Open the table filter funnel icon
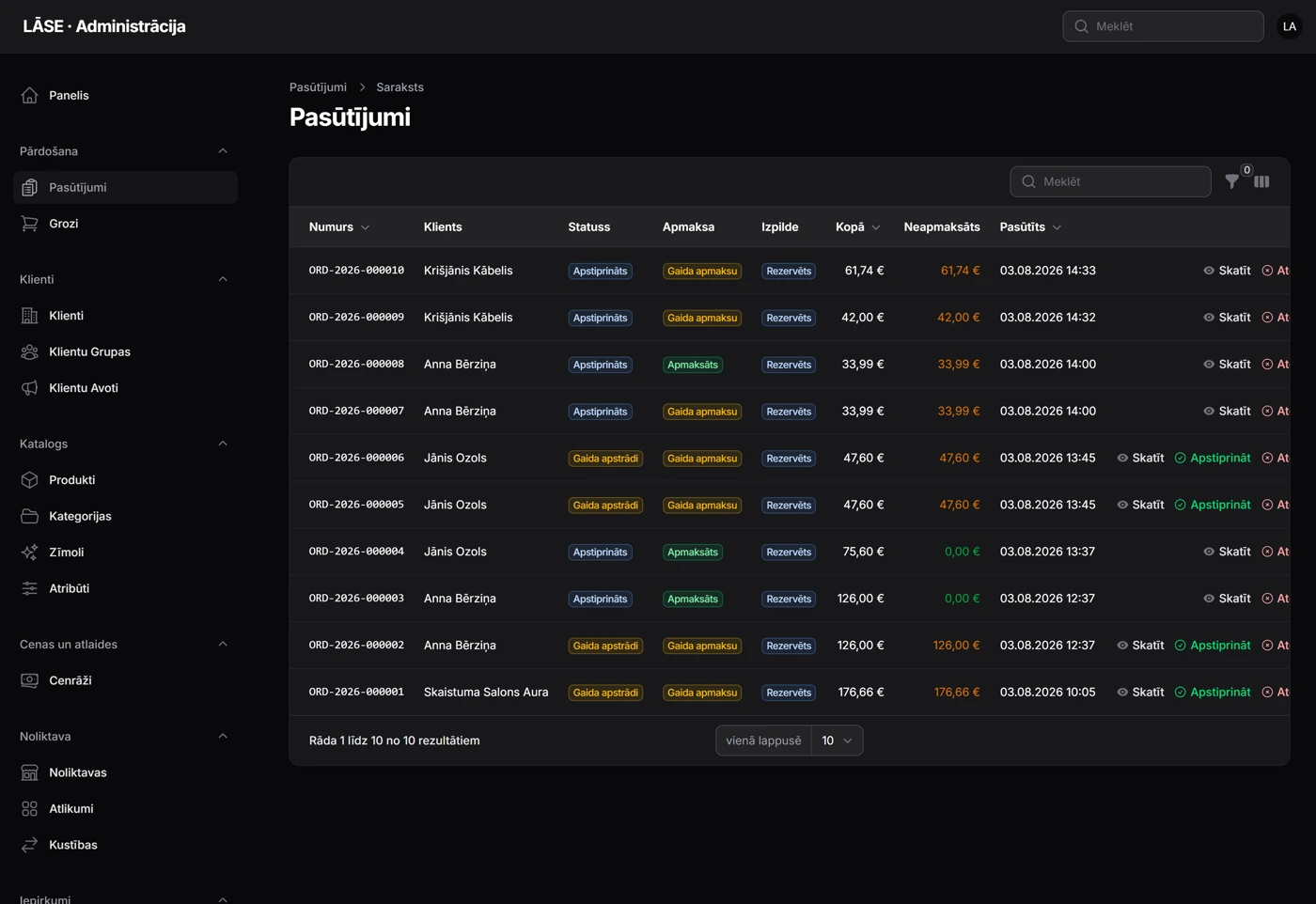 pyautogui.click(x=1231, y=182)
